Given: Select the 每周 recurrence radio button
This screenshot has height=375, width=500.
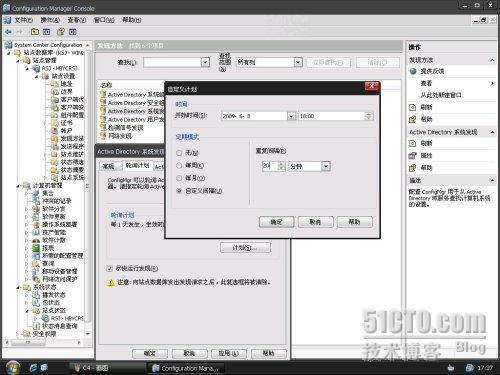Looking at the screenshot, I should click(x=179, y=165).
